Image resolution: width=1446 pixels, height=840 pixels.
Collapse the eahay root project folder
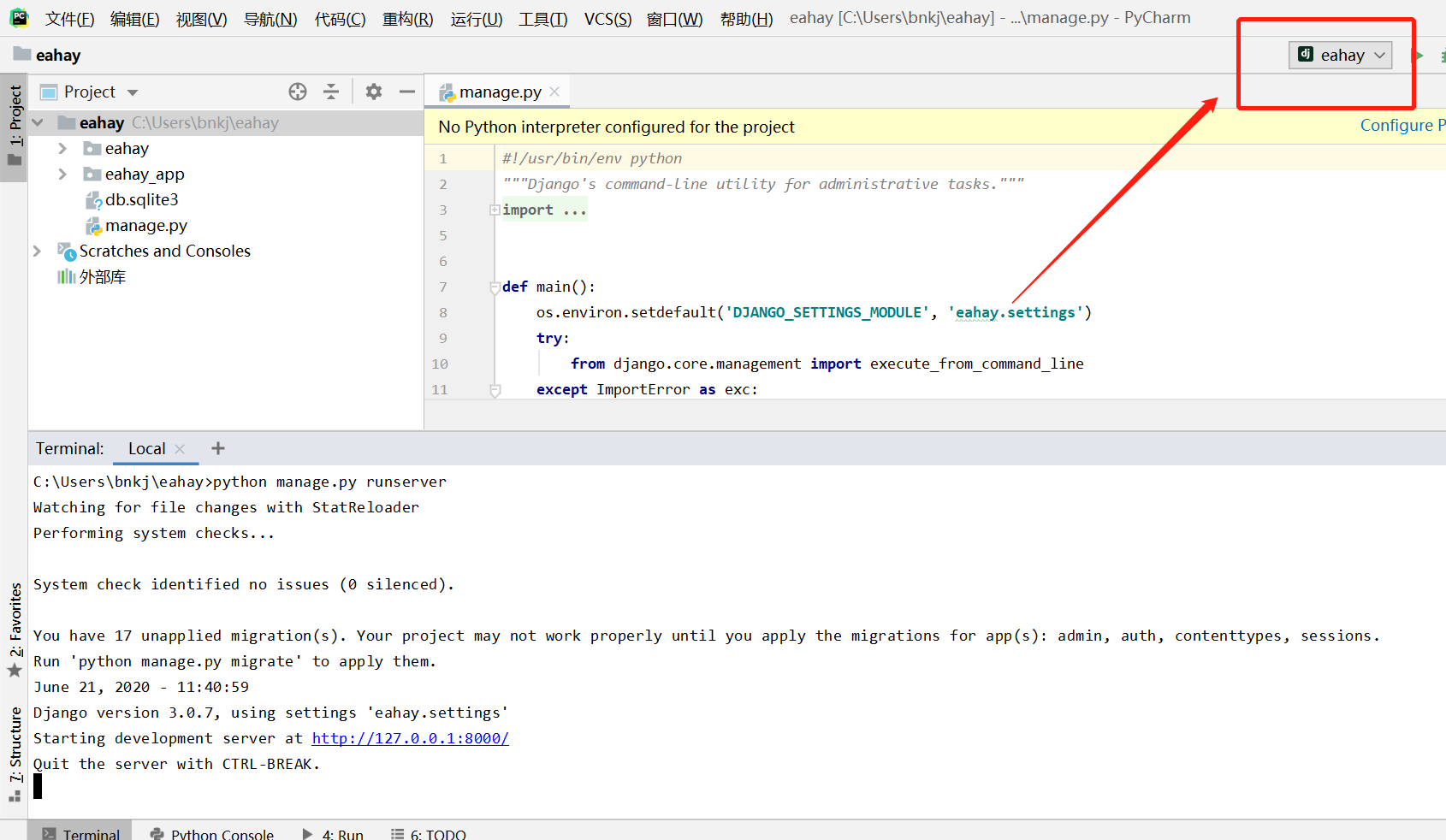[x=38, y=123]
